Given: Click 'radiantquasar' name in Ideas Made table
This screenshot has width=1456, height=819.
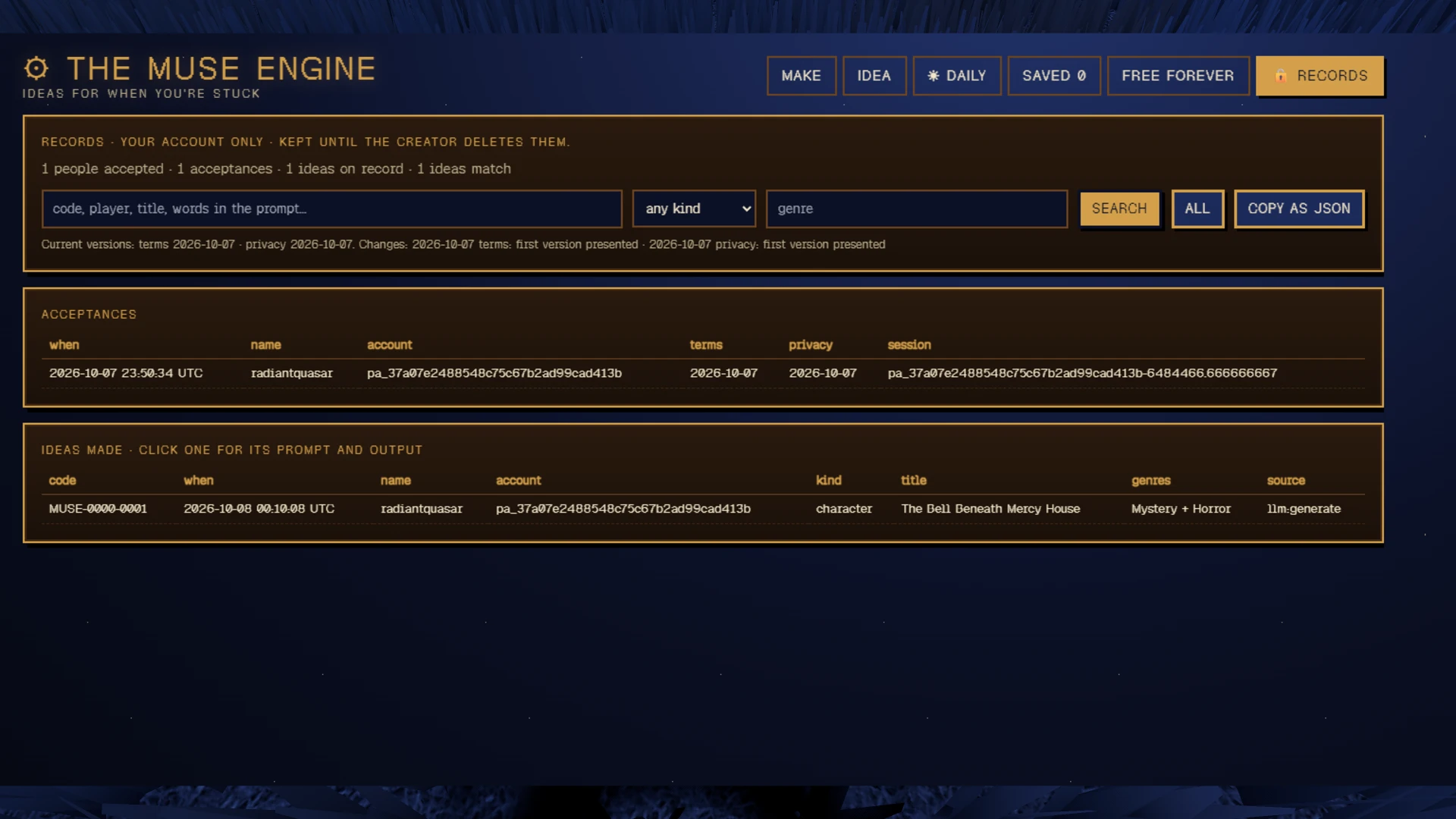Looking at the screenshot, I should (422, 509).
